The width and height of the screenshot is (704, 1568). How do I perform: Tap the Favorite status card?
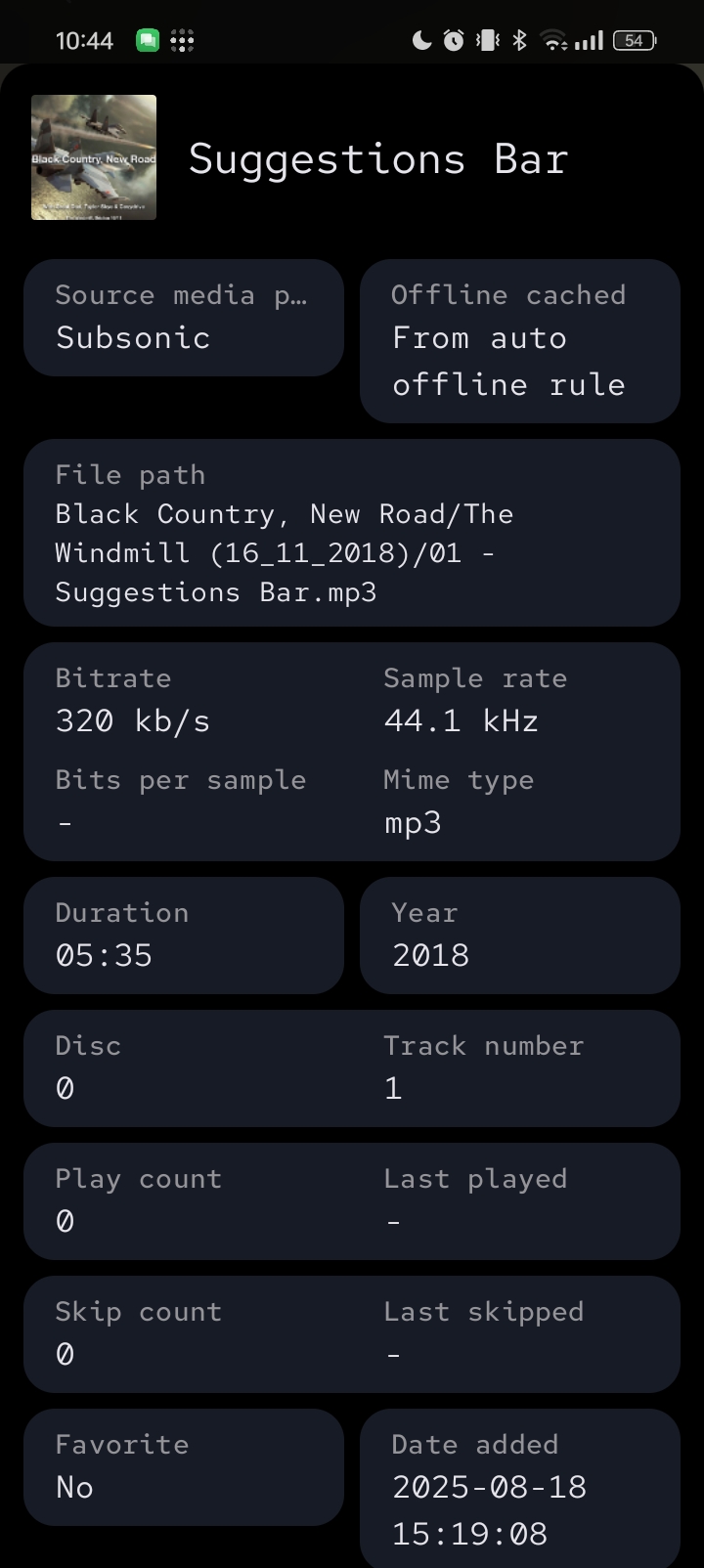pyautogui.click(x=184, y=1467)
